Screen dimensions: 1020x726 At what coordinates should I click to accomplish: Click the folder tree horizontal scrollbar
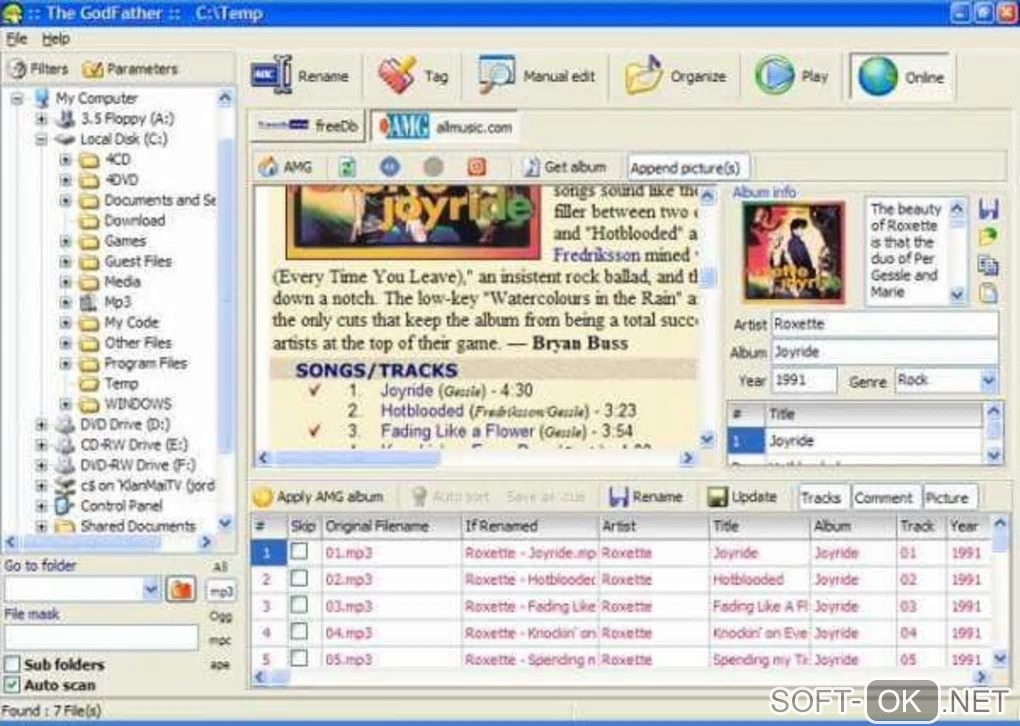click(108, 541)
